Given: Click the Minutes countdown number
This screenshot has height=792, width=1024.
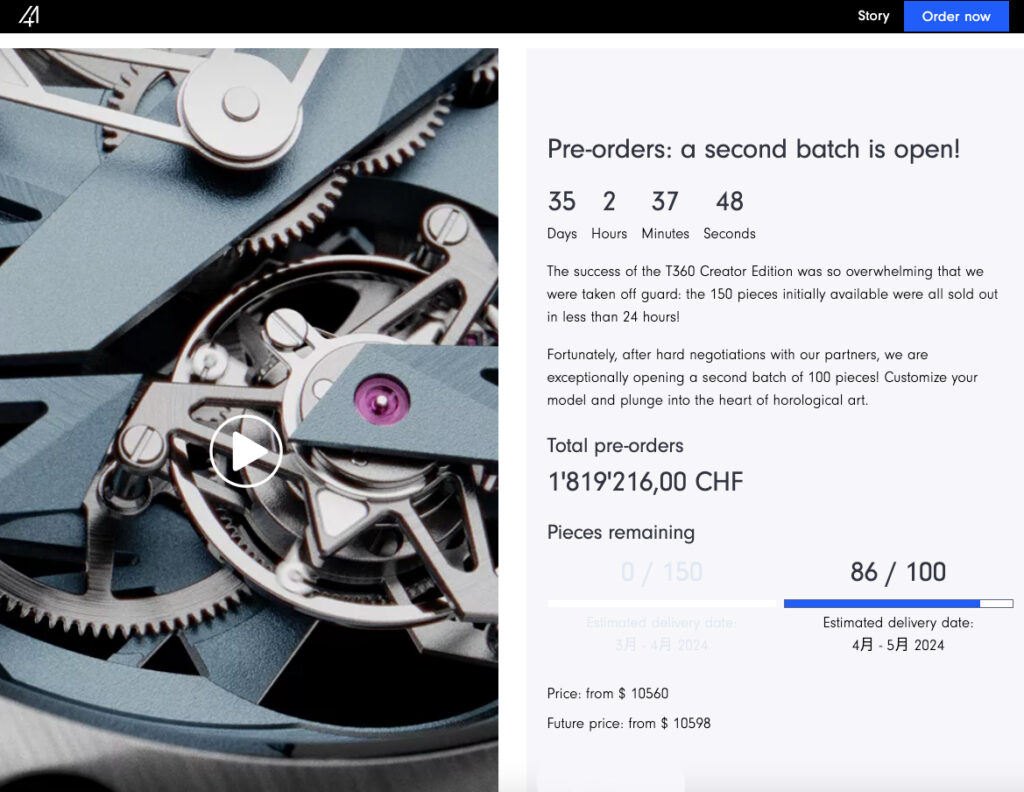Looking at the screenshot, I should point(665,201).
